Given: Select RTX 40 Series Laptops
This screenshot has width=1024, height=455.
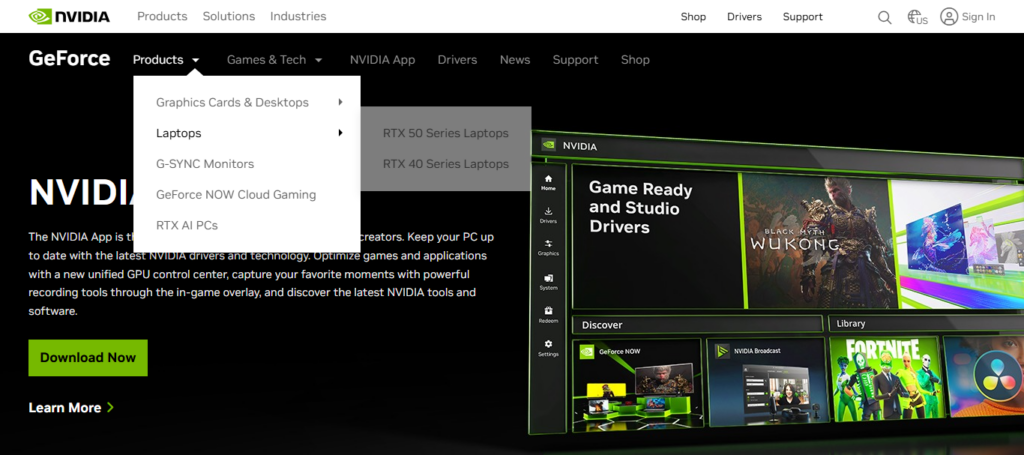Looking at the screenshot, I should point(445,164).
